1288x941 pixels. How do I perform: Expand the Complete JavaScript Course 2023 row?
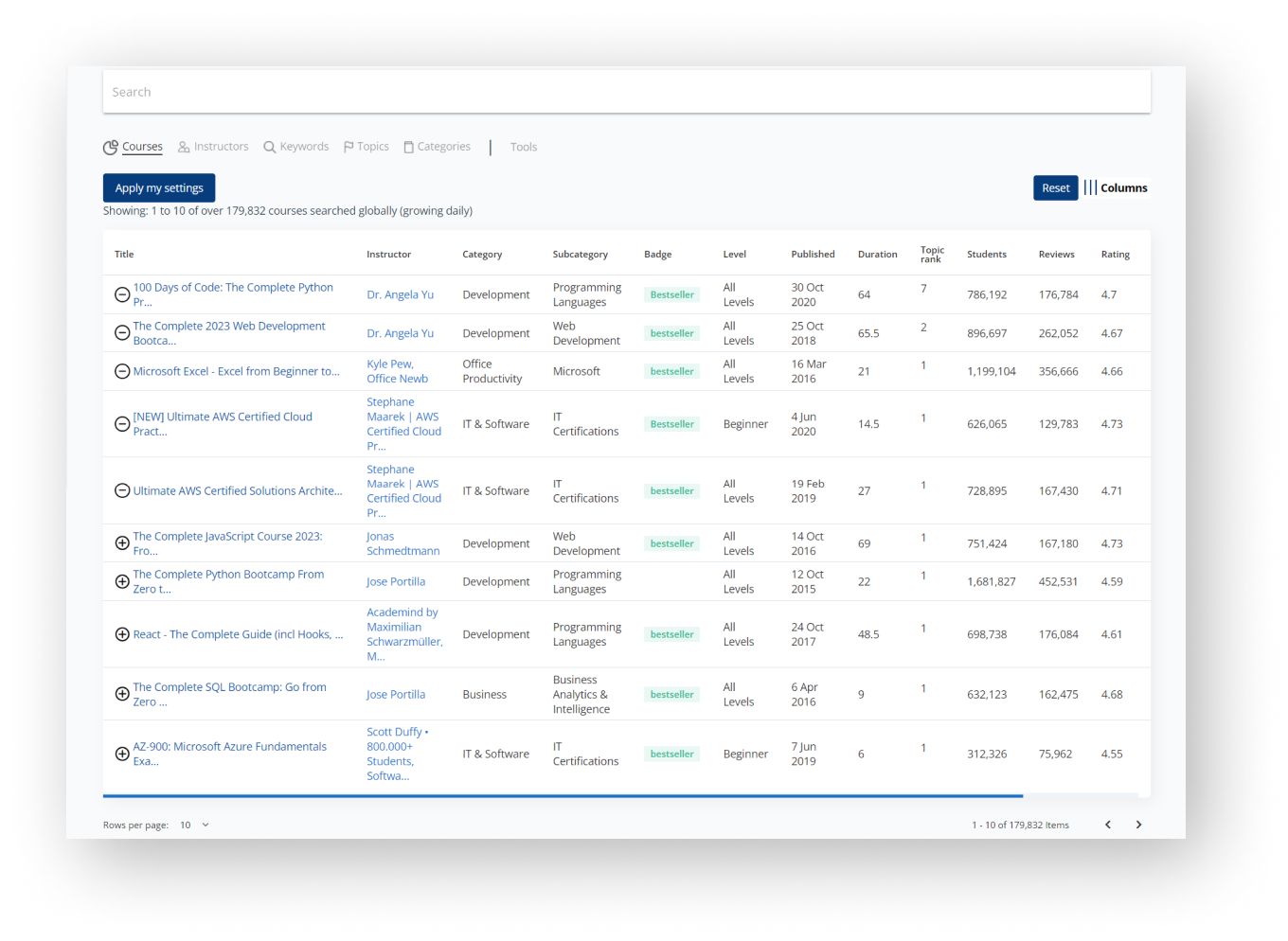(x=122, y=543)
